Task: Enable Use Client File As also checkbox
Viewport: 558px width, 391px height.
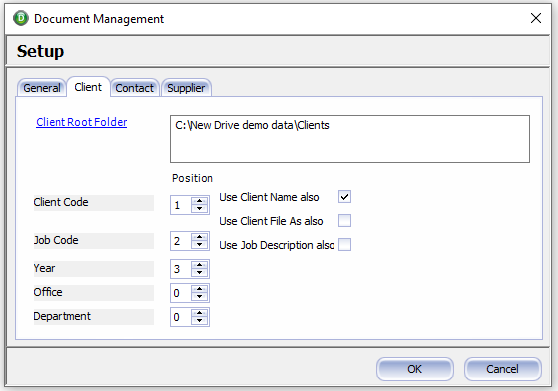Action: click(x=344, y=221)
